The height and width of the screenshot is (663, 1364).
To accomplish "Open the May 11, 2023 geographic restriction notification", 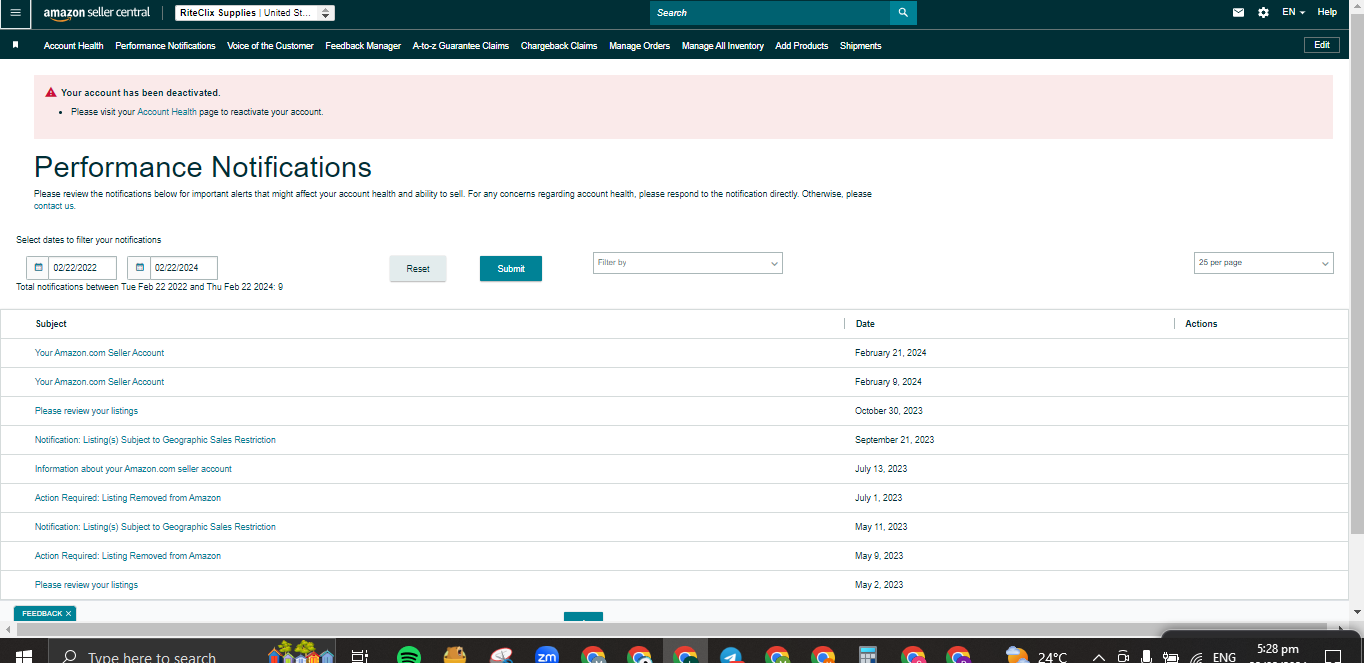I will click(x=155, y=527).
